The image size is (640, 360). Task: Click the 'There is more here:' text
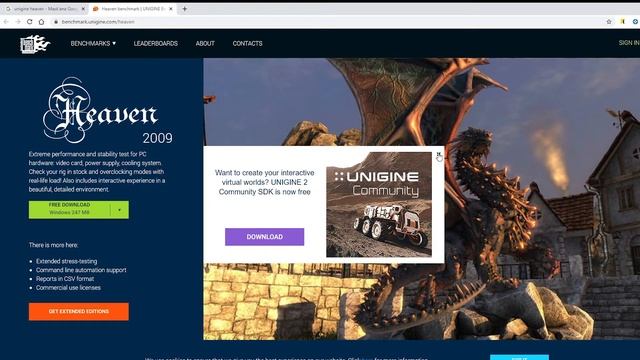tap(53, 245)
